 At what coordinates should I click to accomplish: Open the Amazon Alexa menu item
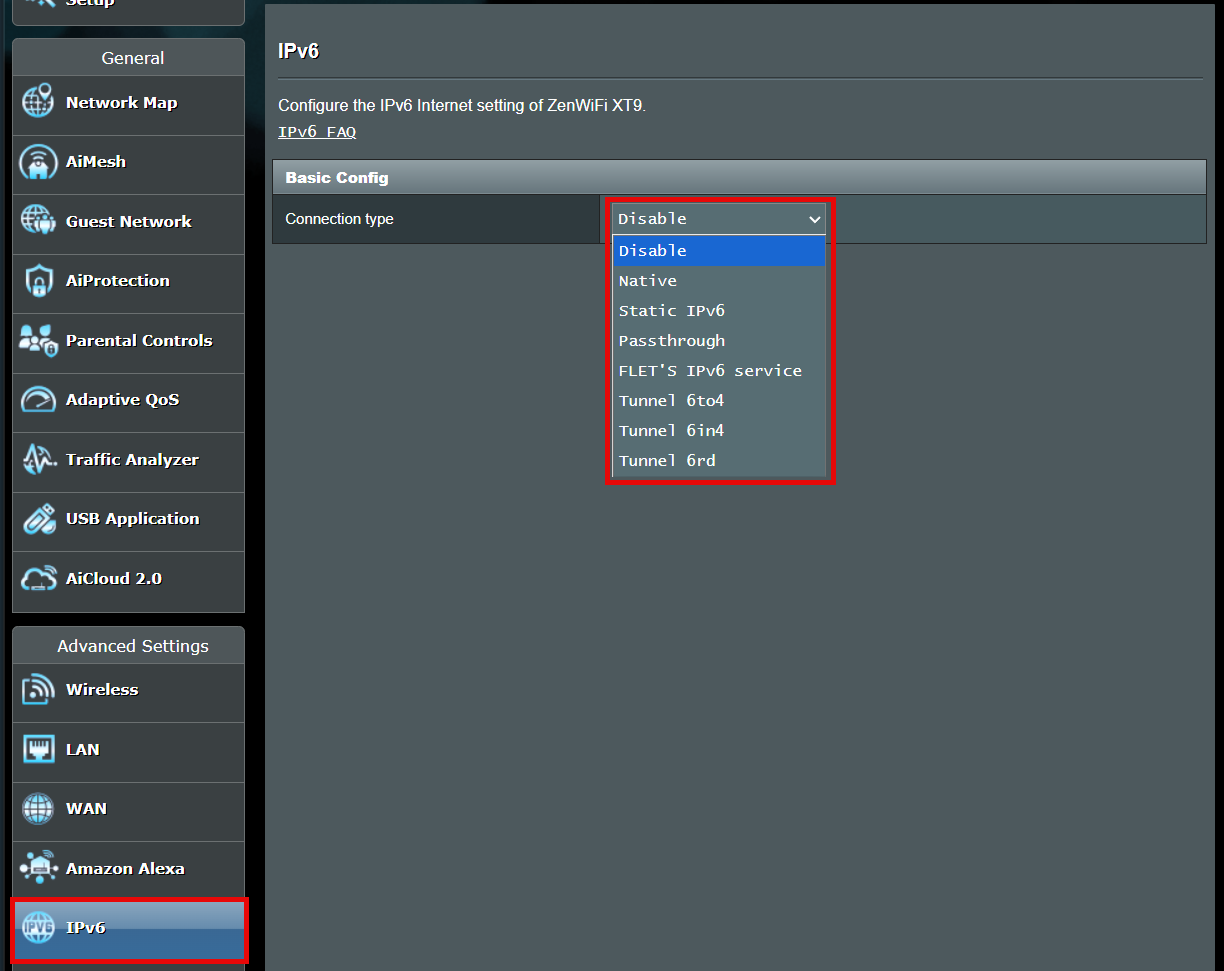click(125, 869)
